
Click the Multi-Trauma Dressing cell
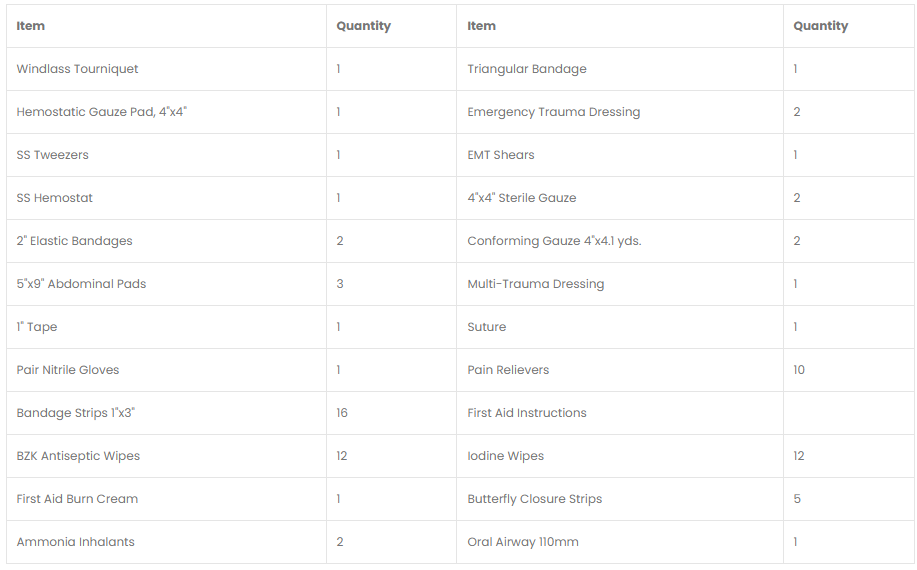pos(620,284)
